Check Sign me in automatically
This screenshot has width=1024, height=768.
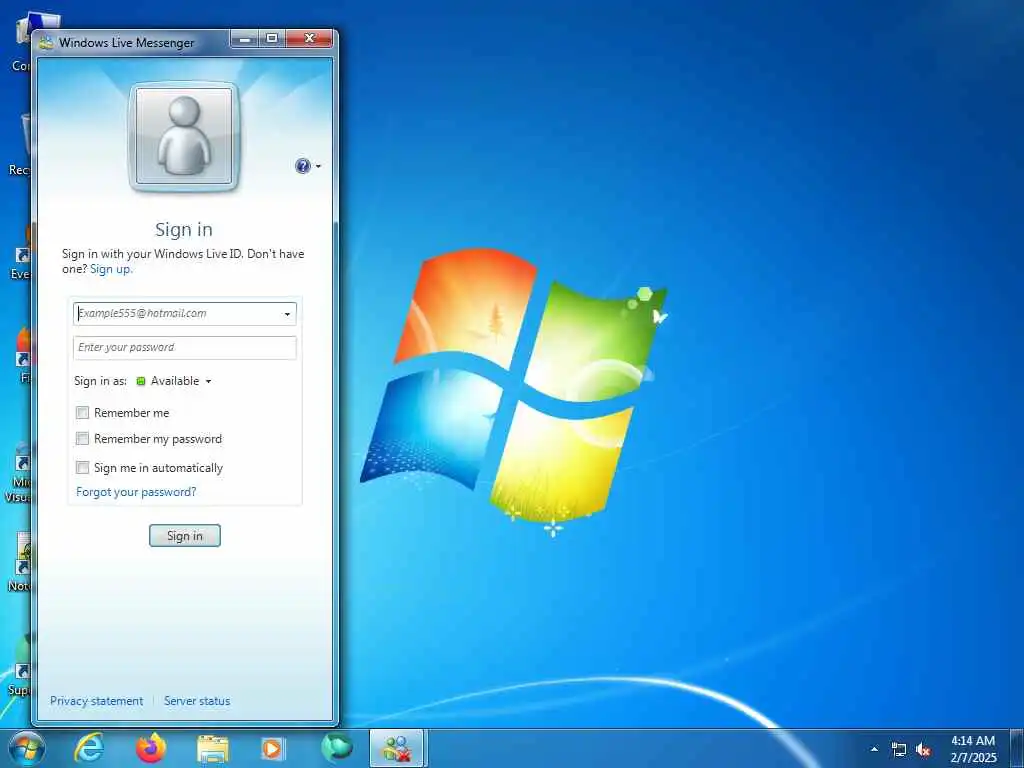click(x=82, y=468)
